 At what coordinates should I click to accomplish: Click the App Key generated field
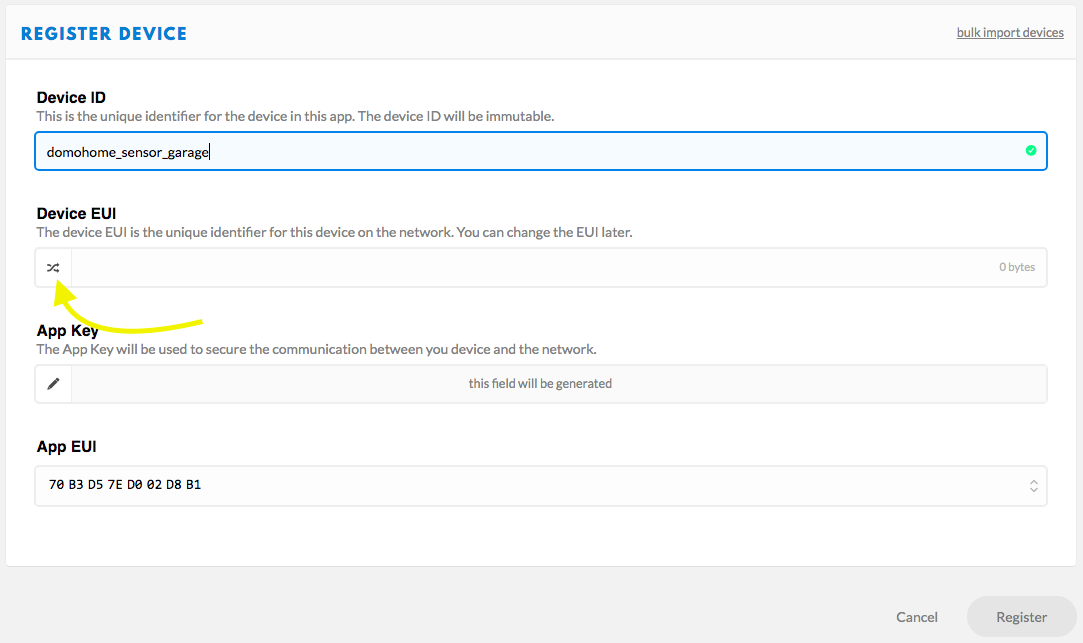[540, 384]
